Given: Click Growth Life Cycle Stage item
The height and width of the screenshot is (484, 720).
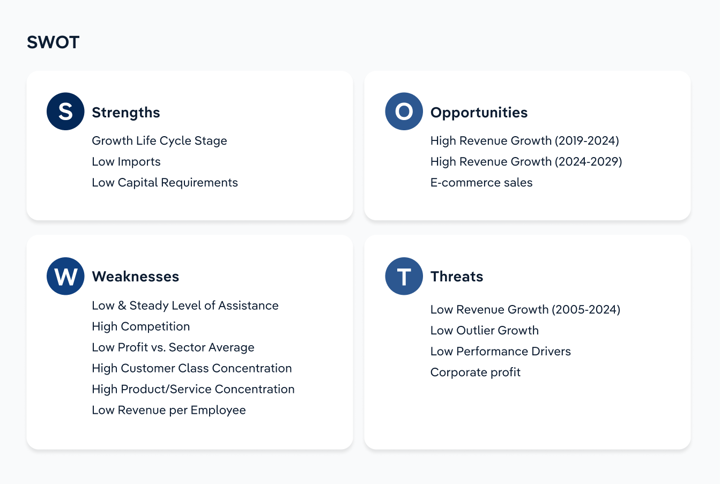Looking at the screenshot, I should tap(159, 141).
